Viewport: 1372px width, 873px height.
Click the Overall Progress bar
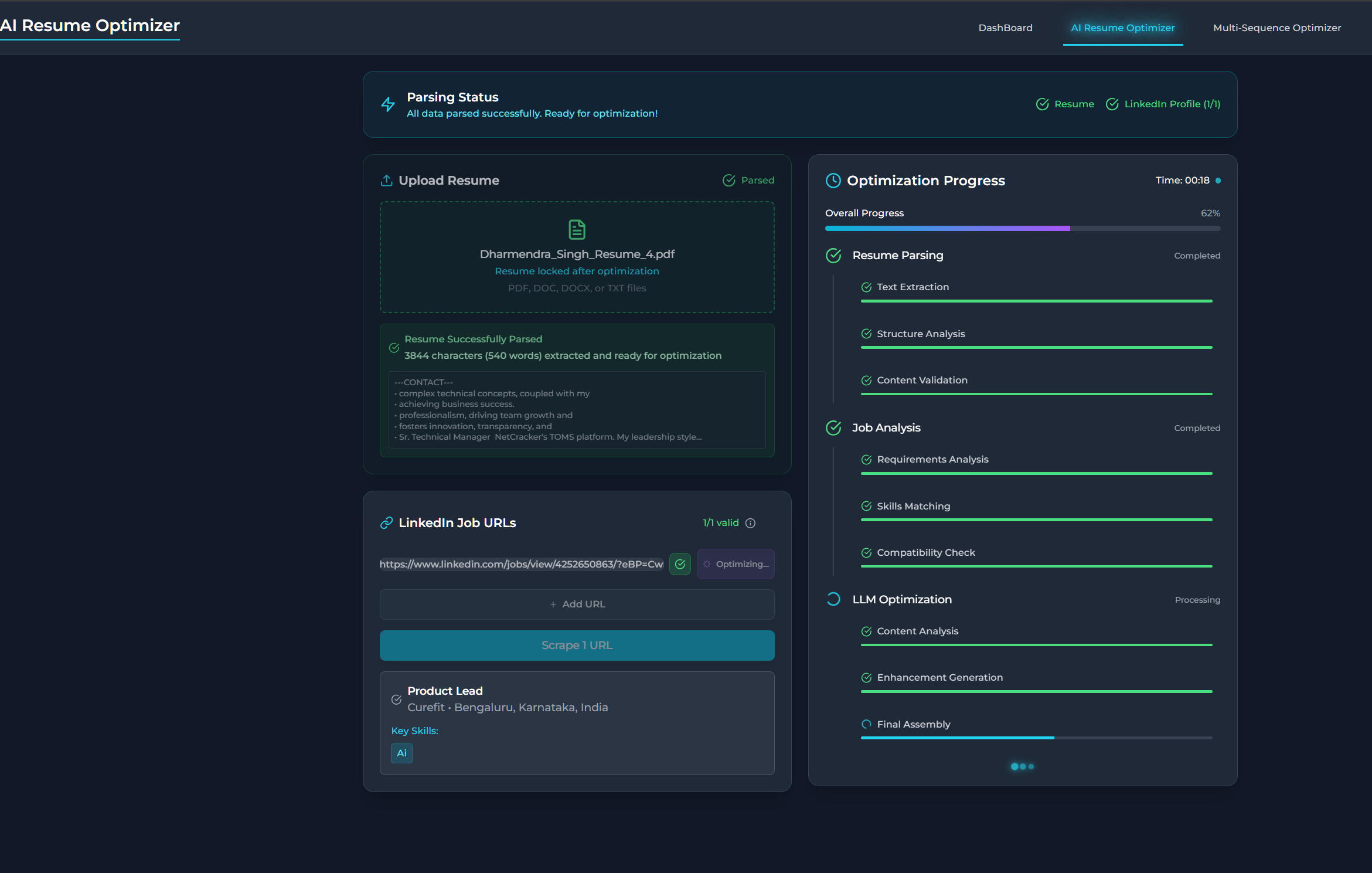coord(1022,228)
